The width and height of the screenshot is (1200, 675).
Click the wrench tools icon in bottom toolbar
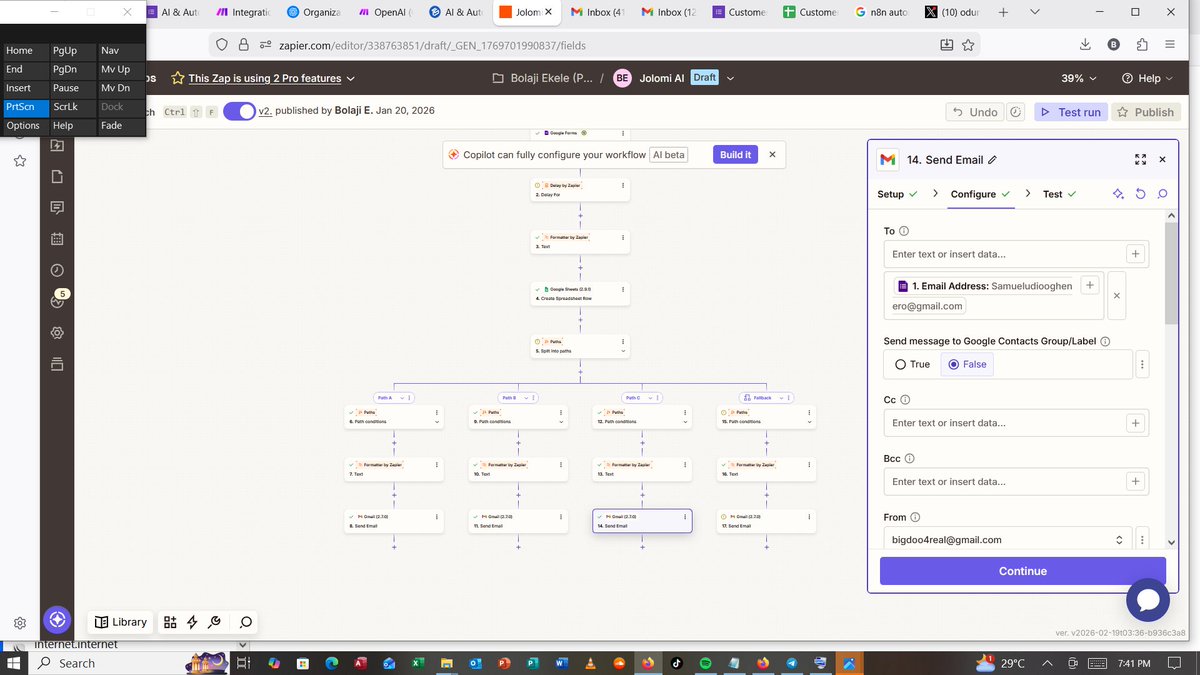(214, 622)
